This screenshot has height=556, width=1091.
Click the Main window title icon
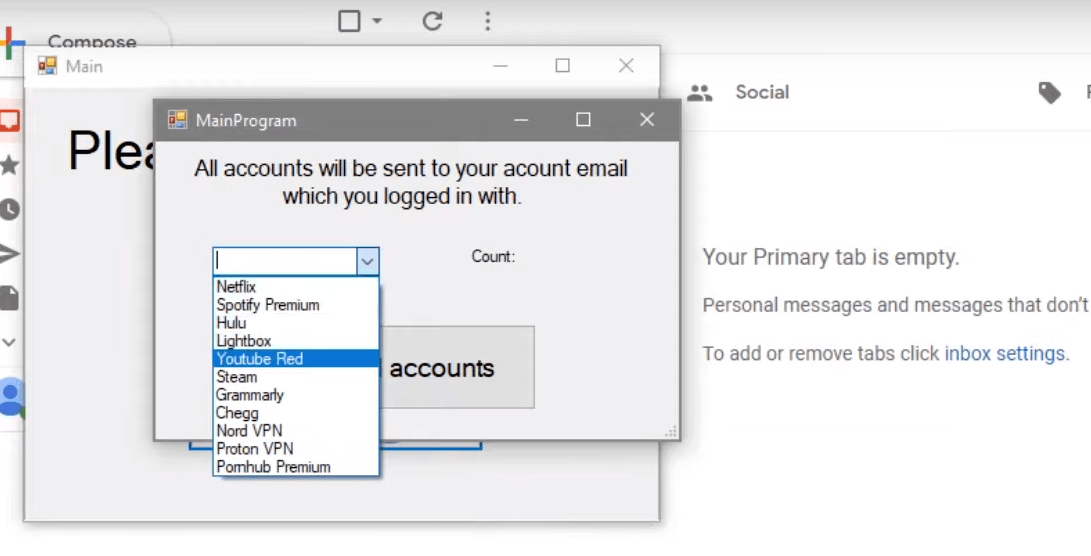(x=47, y=66)
